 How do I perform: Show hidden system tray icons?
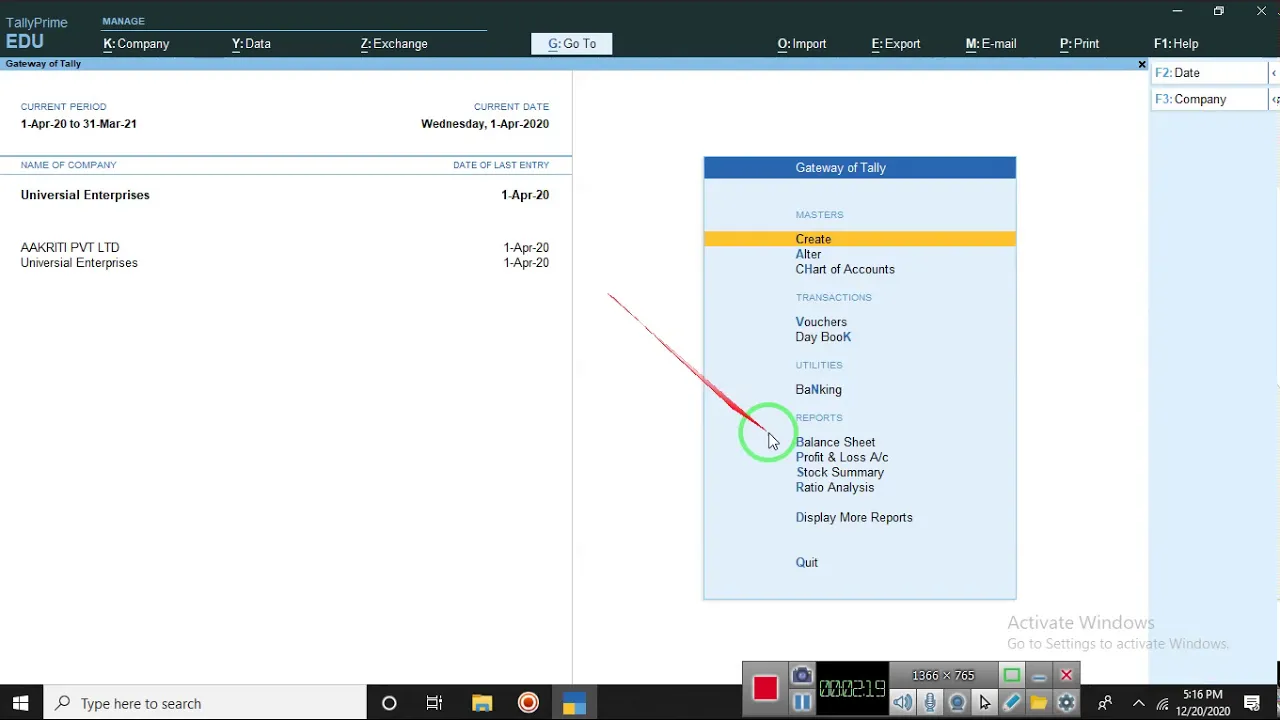[x=1138, y=703]
